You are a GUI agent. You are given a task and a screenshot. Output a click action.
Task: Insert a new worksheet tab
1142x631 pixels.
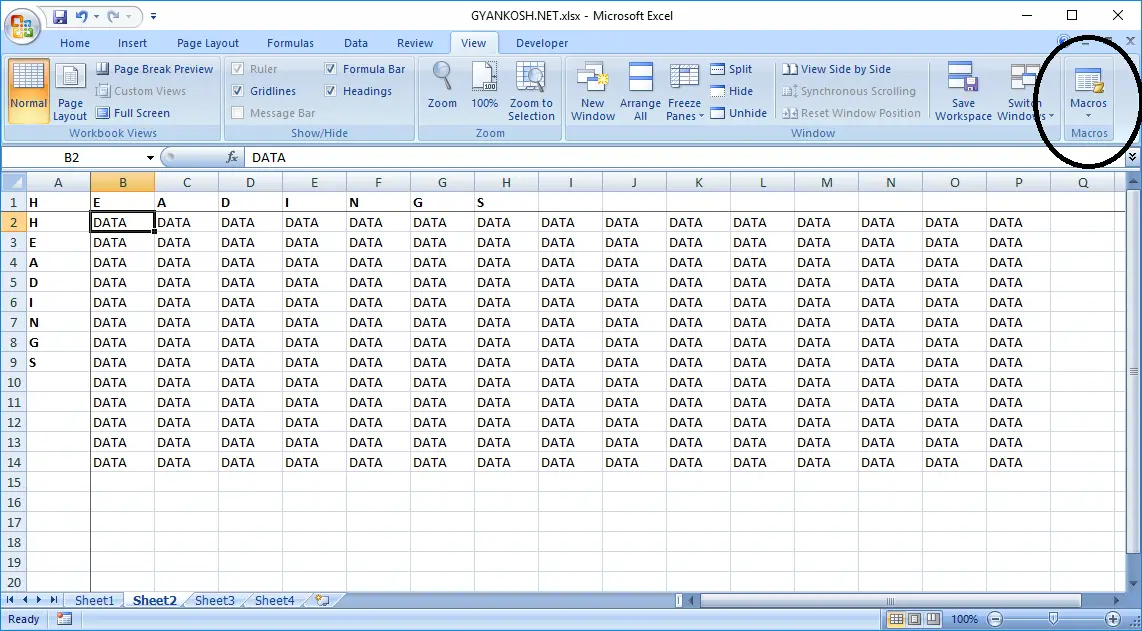(x=322, y=600)
